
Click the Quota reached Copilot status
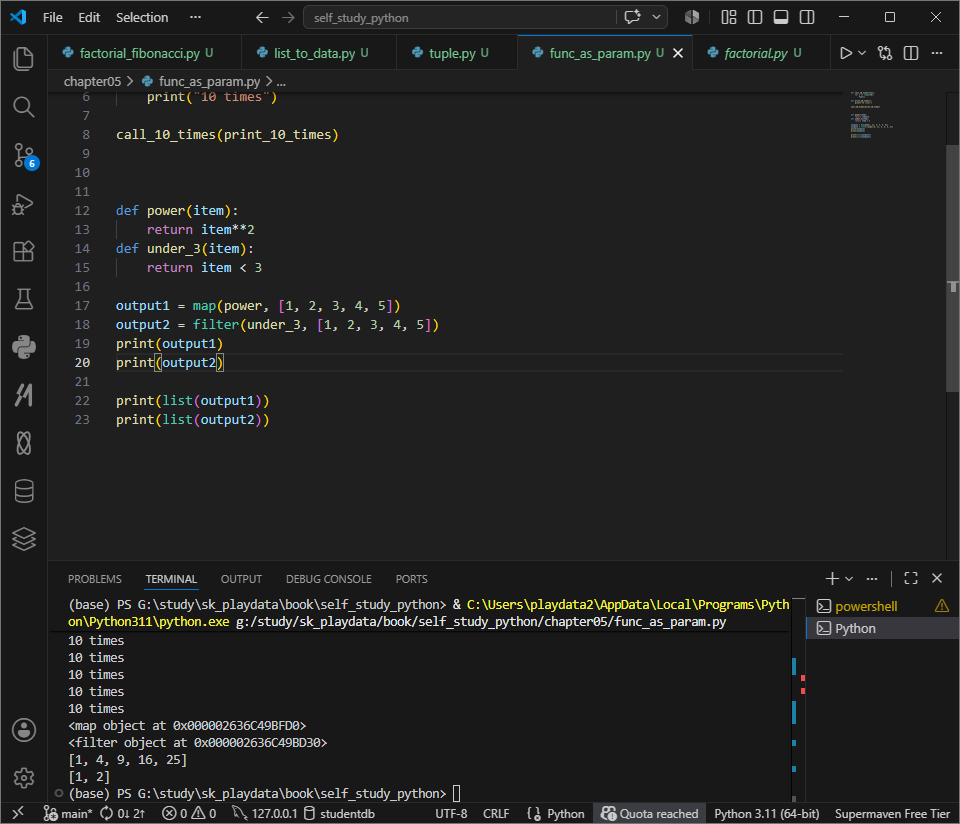[x=650, y=813]
